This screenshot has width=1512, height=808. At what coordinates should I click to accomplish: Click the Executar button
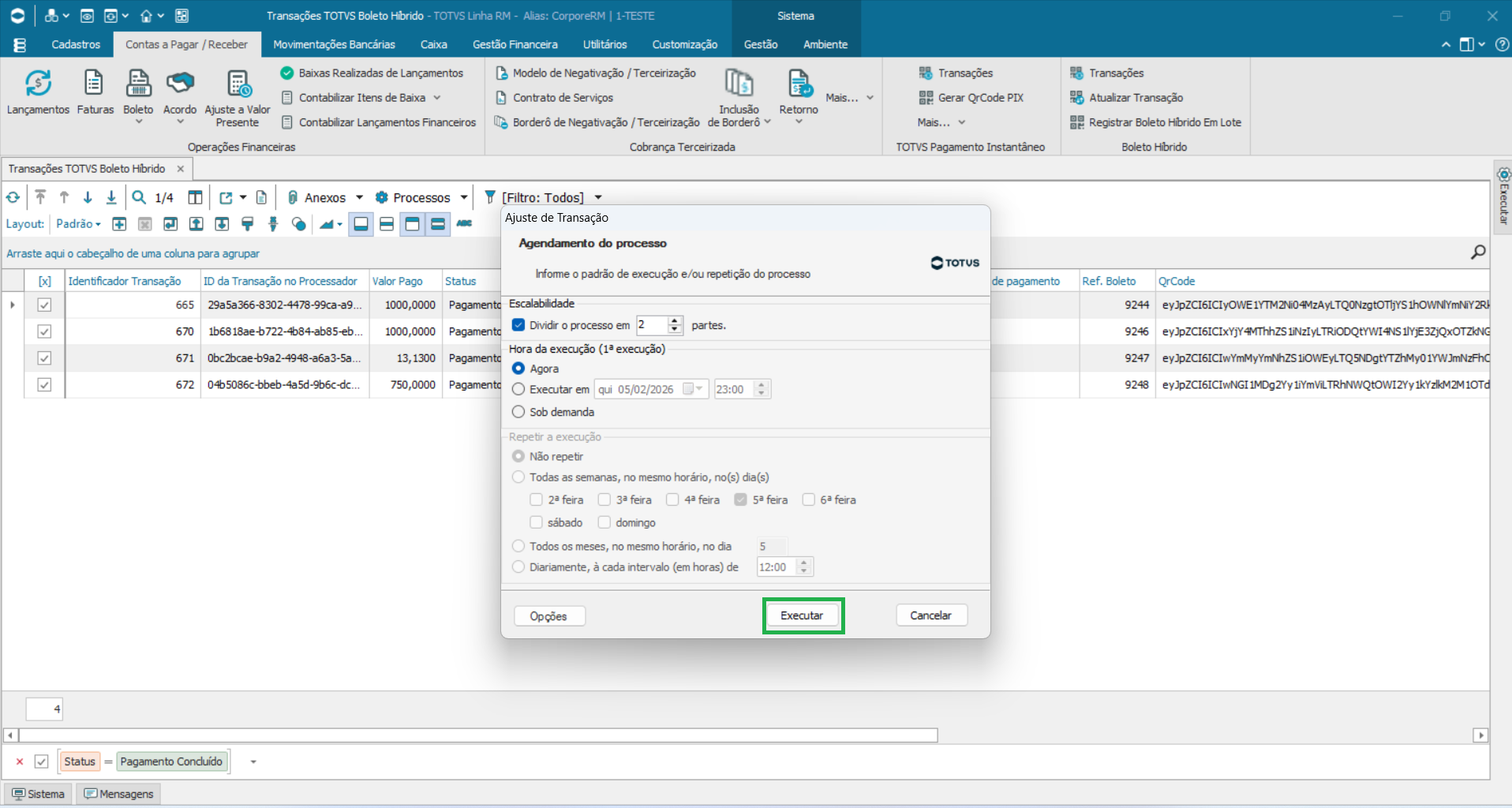(802, 615)
